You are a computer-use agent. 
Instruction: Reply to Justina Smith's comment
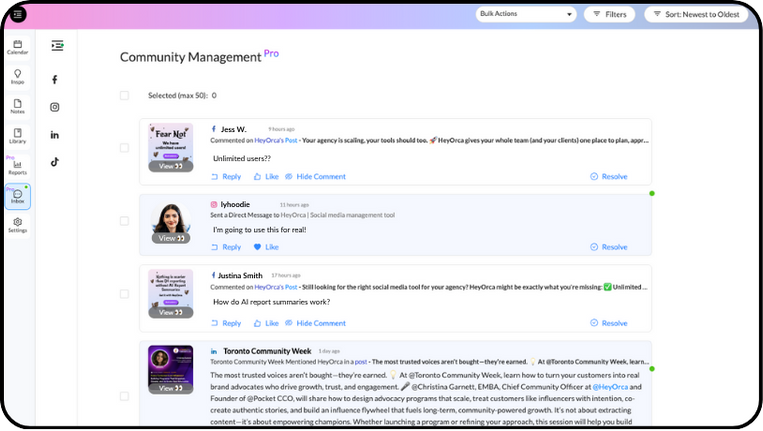[226, 323]
